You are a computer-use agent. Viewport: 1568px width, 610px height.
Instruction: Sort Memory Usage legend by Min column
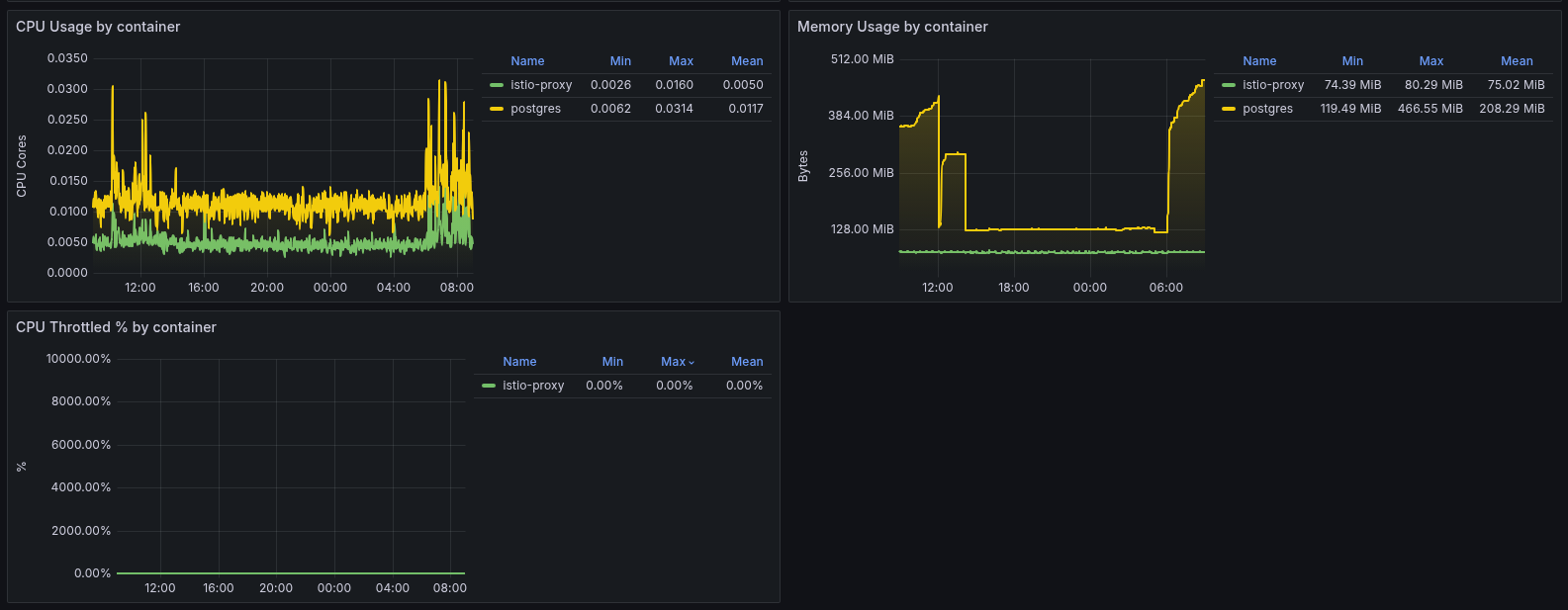click(1352, 61)
